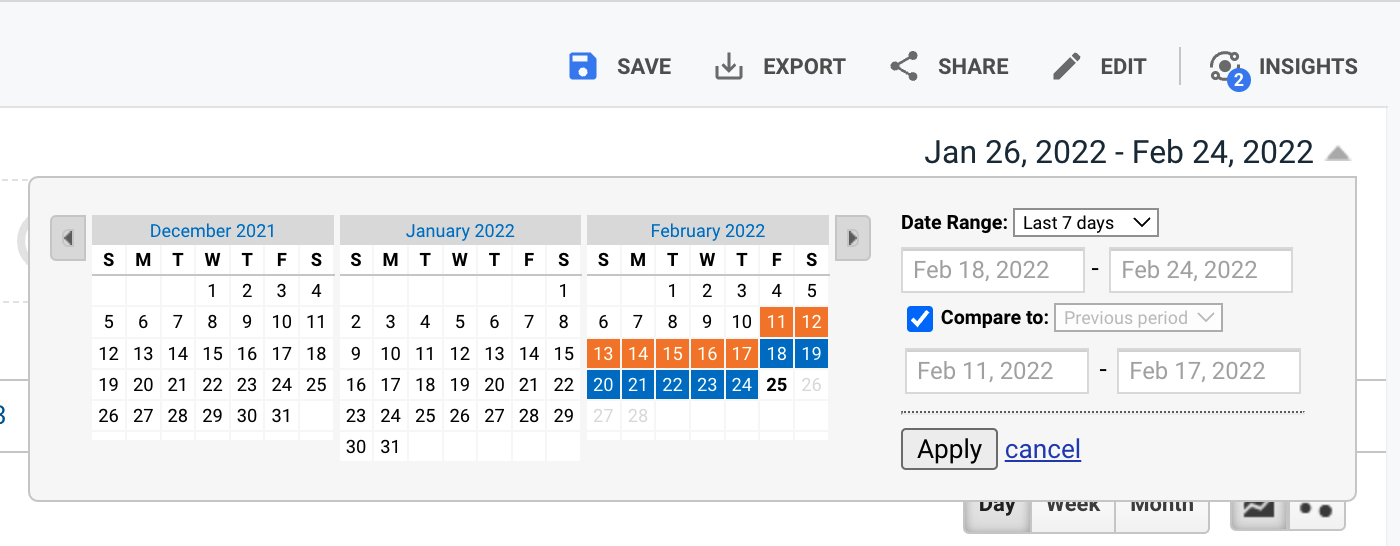The width and height of the screenshot is (1400, 546).
Task: Click the January 2022 month header
Action: 460,231
